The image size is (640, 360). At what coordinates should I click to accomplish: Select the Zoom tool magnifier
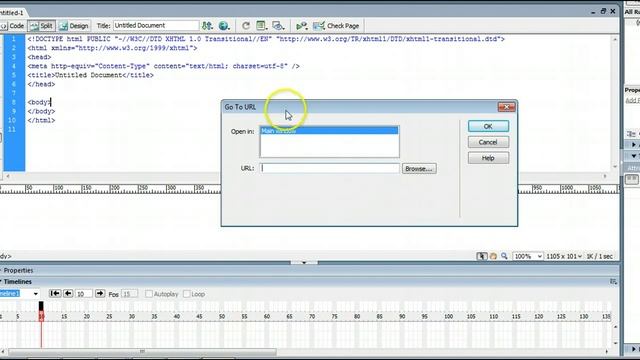[504, 256]
